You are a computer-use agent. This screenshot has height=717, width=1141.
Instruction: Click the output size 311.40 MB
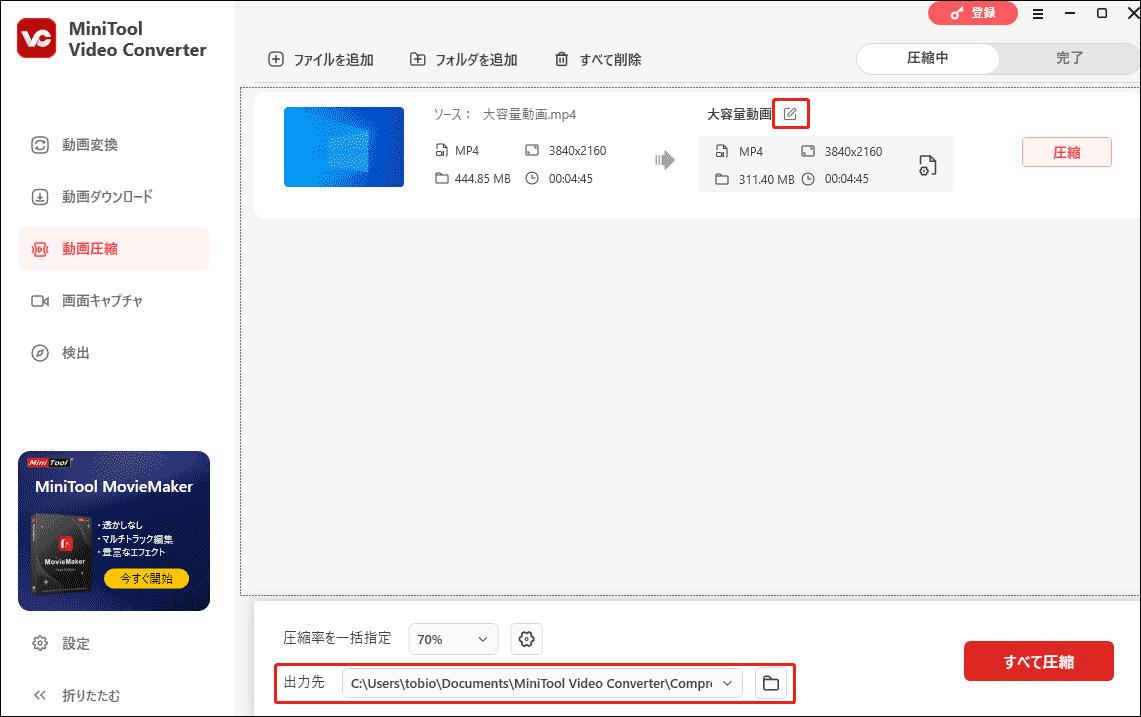pyautogui.click(x=766, y=179)
